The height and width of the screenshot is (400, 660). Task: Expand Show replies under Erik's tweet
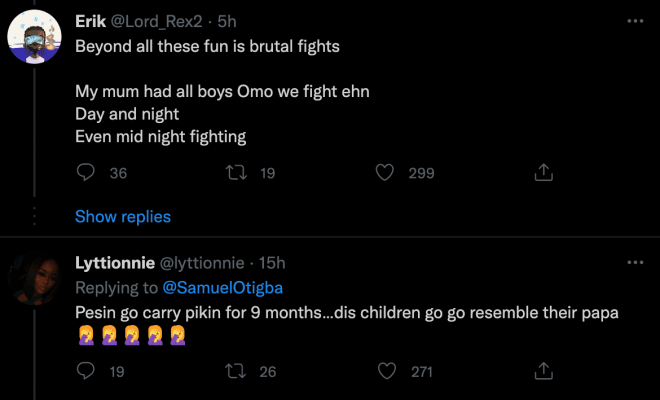(123, 216)
